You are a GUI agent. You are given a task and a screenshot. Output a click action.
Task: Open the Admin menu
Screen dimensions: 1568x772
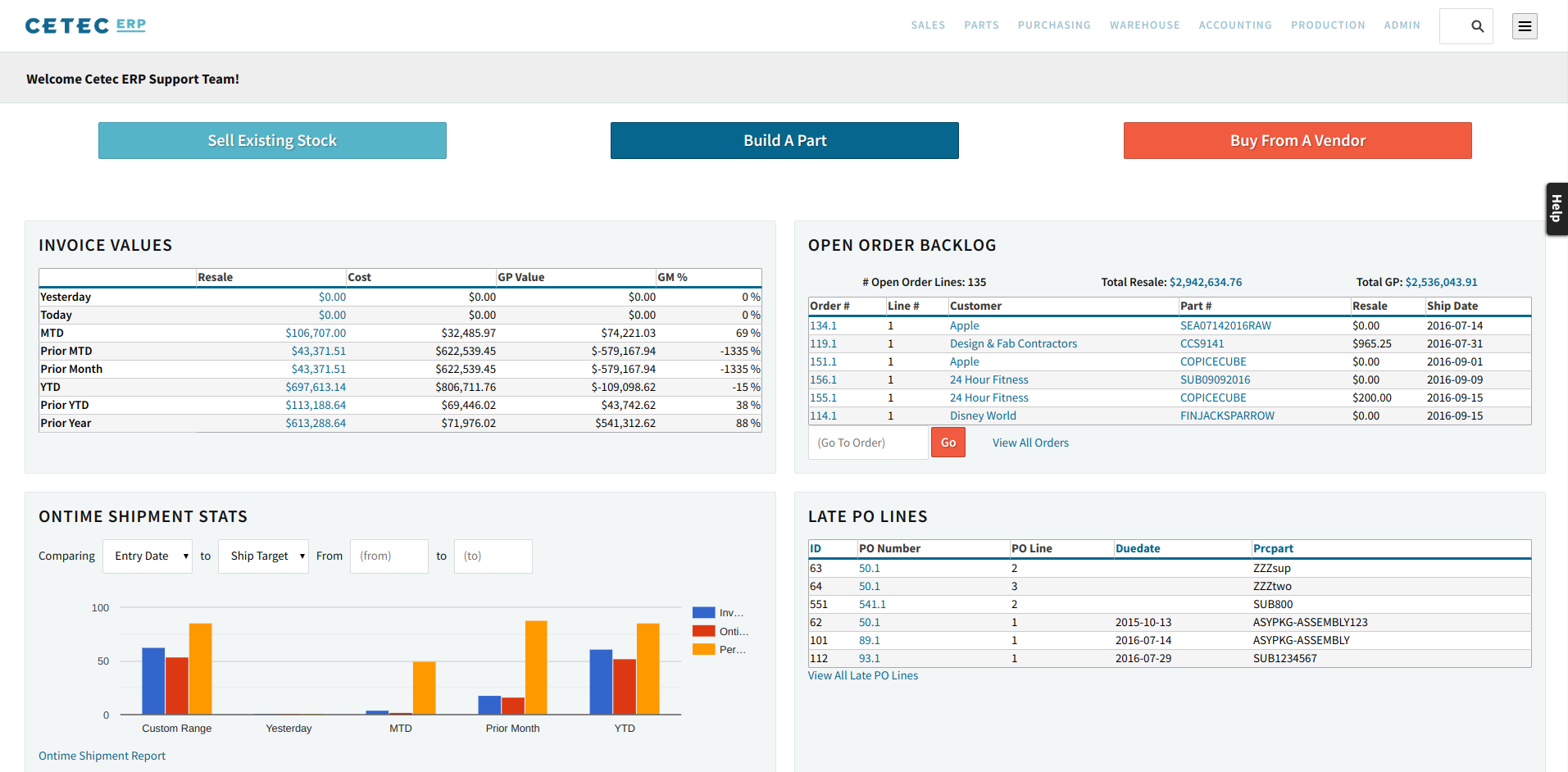1402,25
